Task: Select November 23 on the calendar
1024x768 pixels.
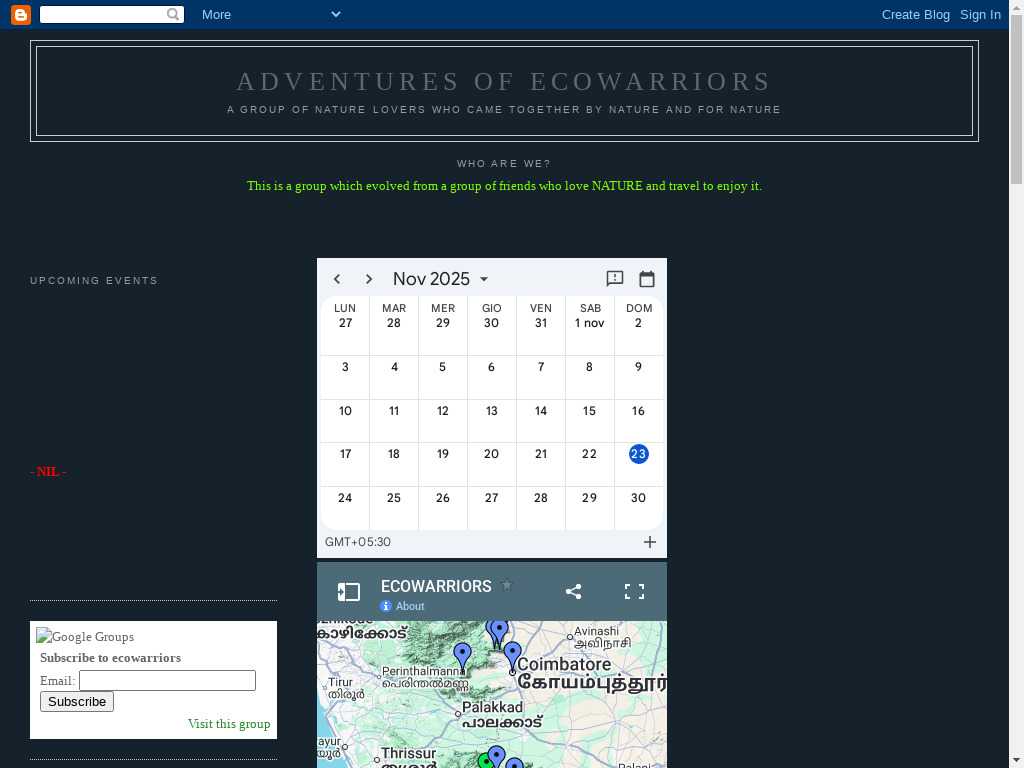Action: [x=638, y=454]
